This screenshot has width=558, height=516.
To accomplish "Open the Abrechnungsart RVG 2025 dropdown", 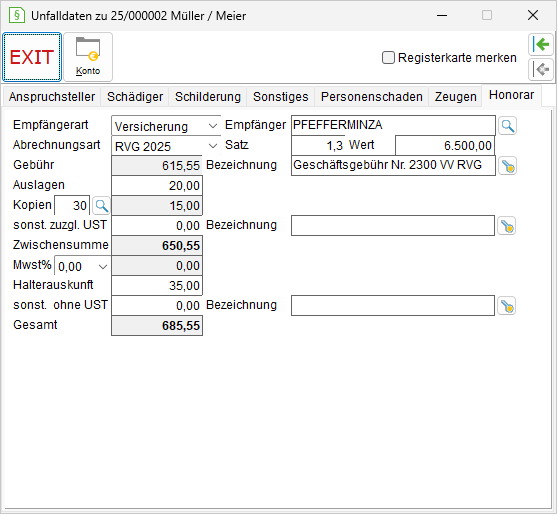I will [x=166, y=146].
